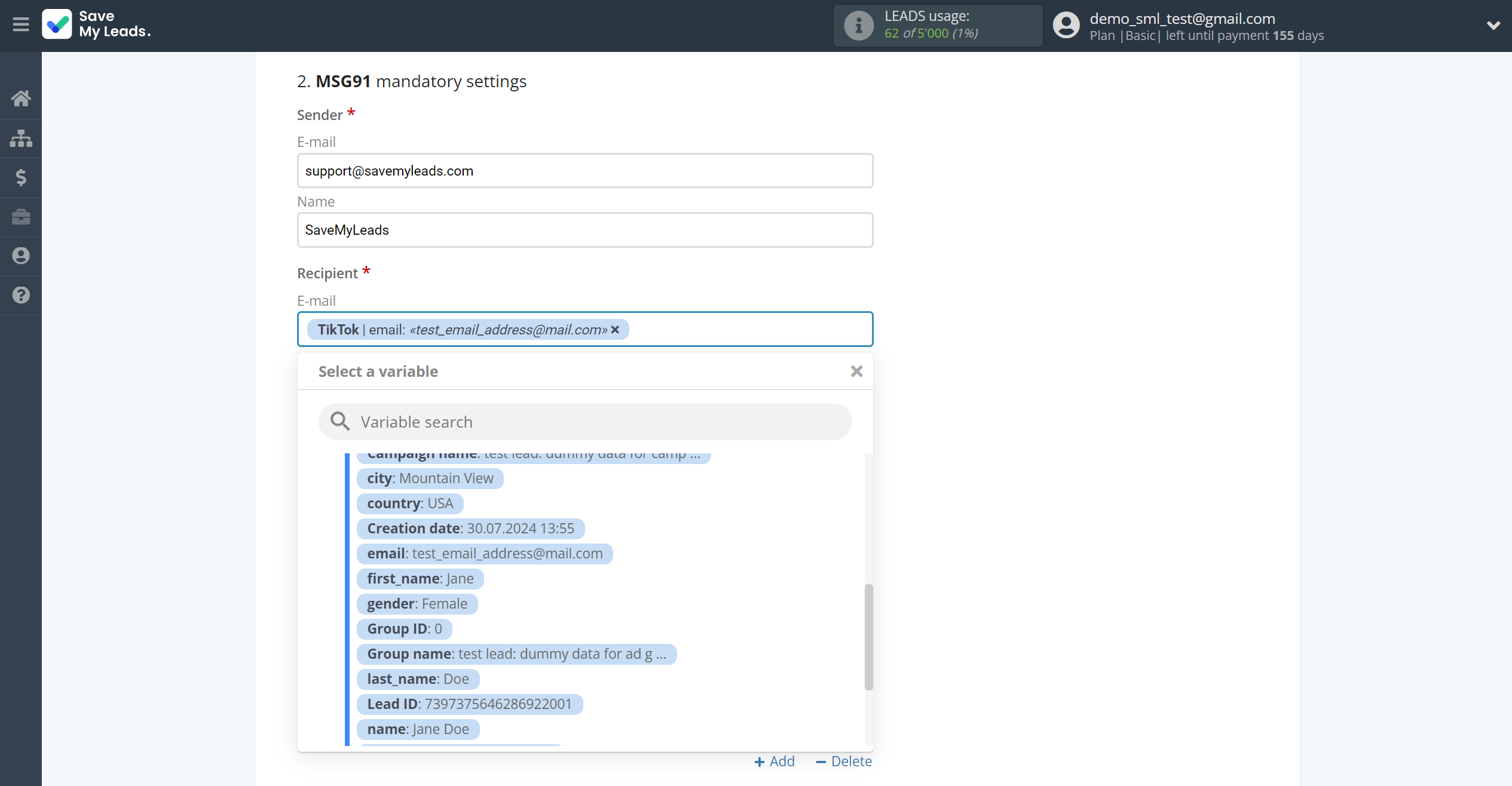This screenshot has height=786, width=1512.
Task: Open the hamburger menu
Action: point(21,24)
